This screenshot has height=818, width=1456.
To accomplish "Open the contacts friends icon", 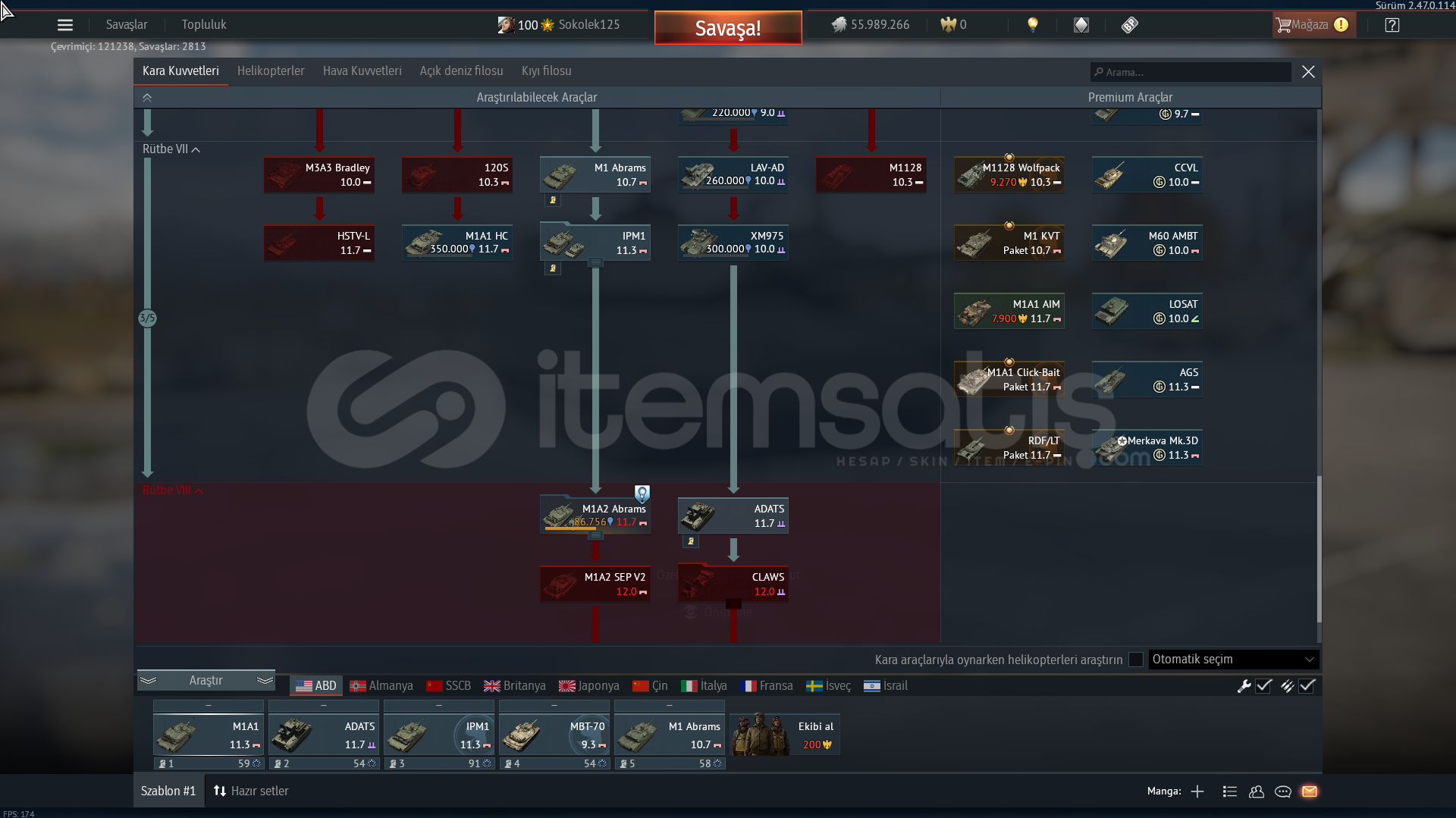I will coord(1257,791).
